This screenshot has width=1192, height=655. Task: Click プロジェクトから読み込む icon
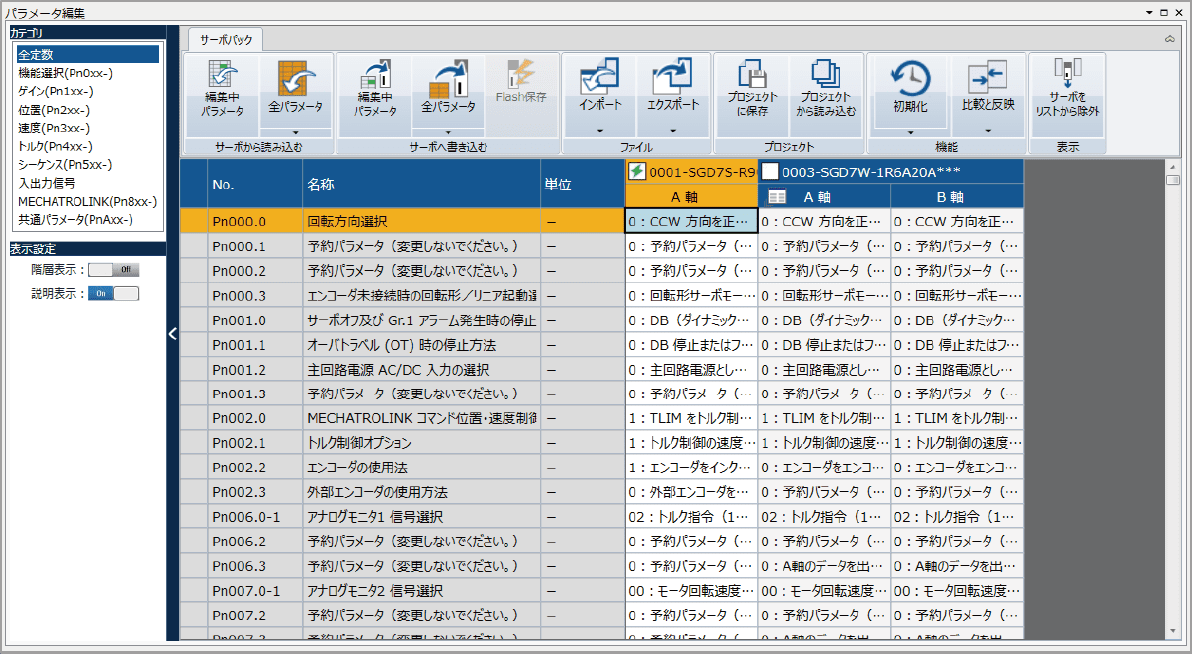[x=826, y=76]
